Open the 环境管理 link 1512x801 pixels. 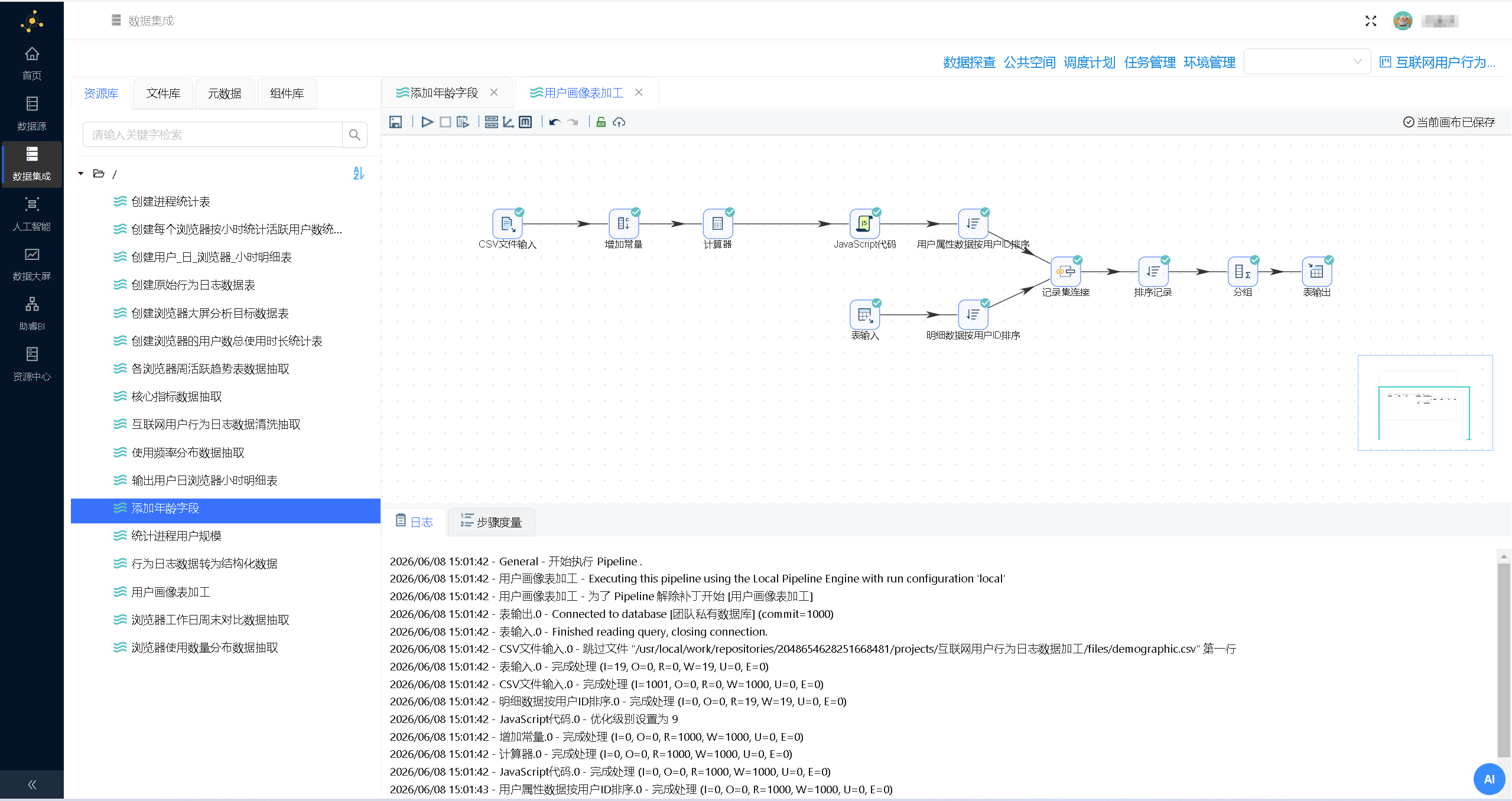pos(1209,62)
